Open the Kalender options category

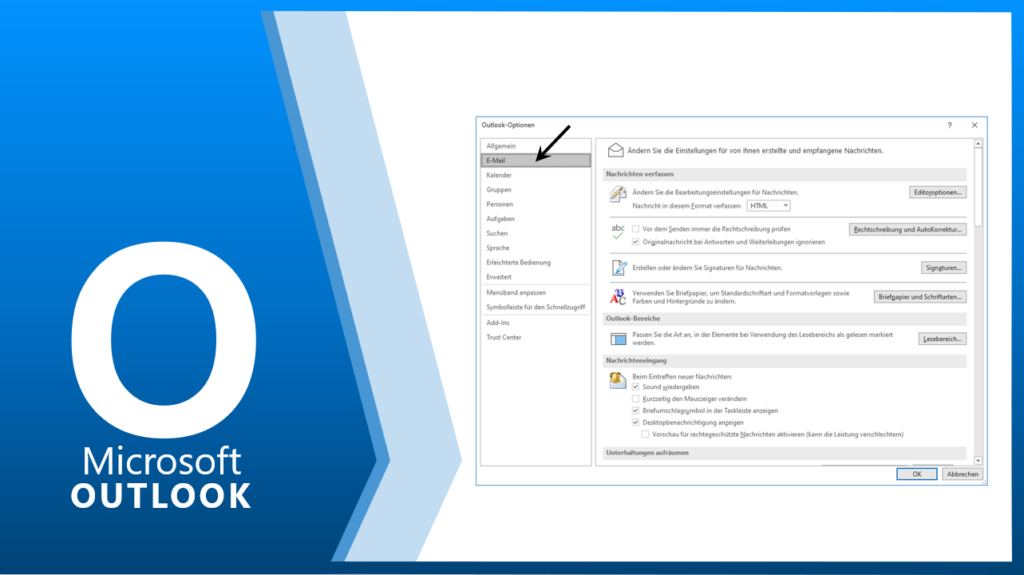[536, 175]
